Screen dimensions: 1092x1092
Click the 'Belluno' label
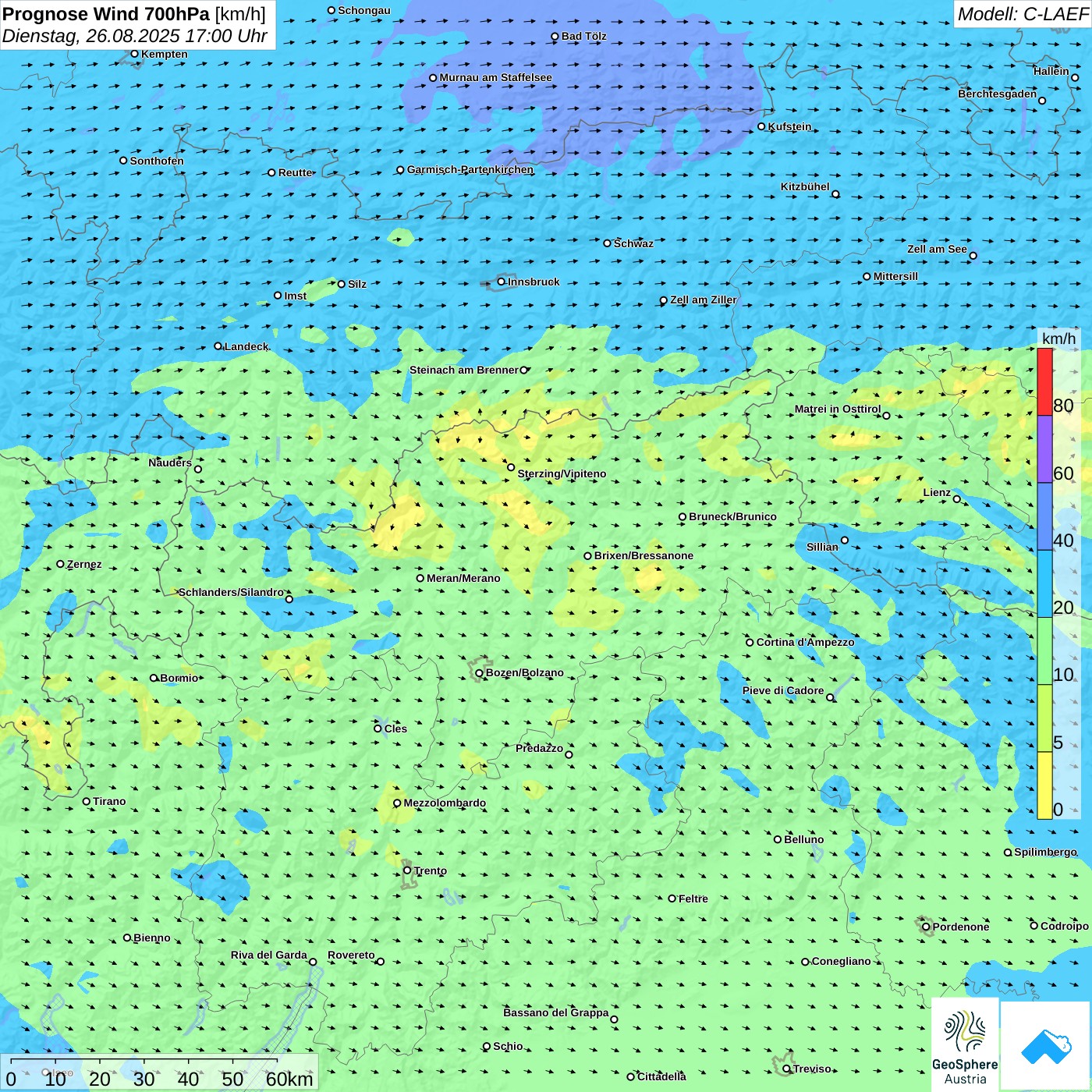[x=804, y=839]
